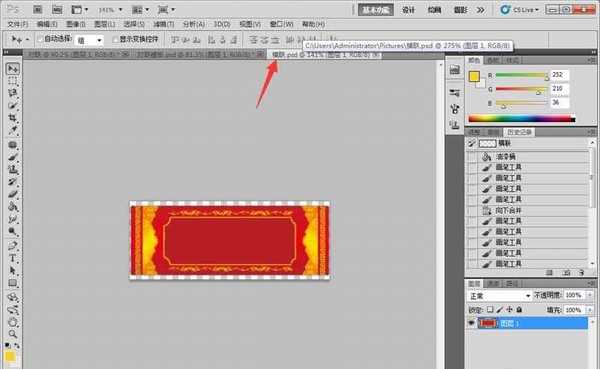Select the Rectangle shape tool
This screenshot has height=369, width=600.
[x=13, y=283]
